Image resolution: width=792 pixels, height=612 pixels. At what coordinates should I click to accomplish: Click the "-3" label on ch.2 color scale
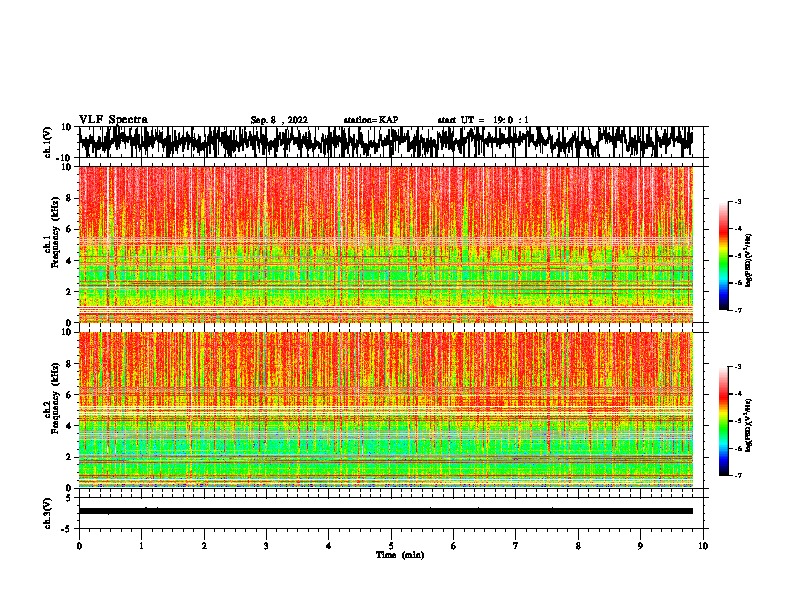coord(738,367)
